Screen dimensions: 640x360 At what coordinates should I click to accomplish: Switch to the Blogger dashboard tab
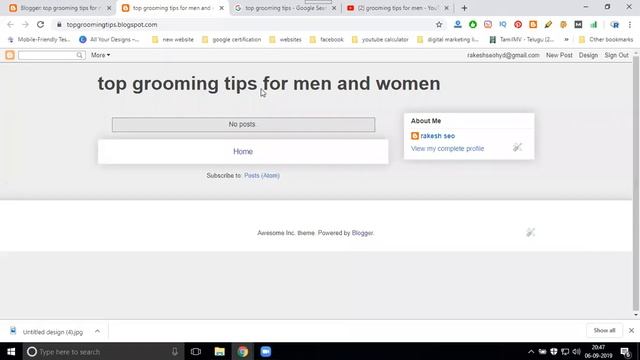tap(59, 8)
